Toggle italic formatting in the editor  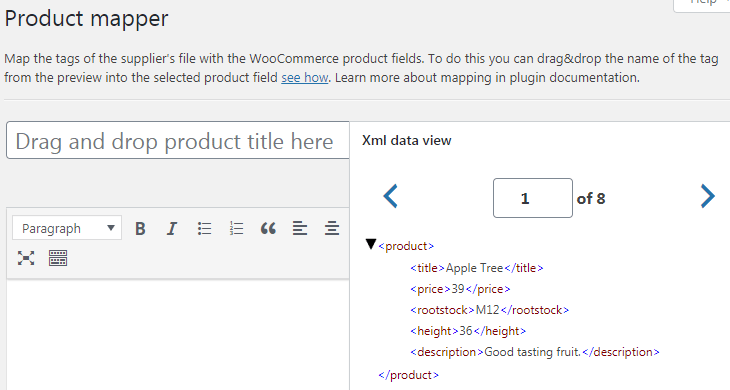coord(172,229)
